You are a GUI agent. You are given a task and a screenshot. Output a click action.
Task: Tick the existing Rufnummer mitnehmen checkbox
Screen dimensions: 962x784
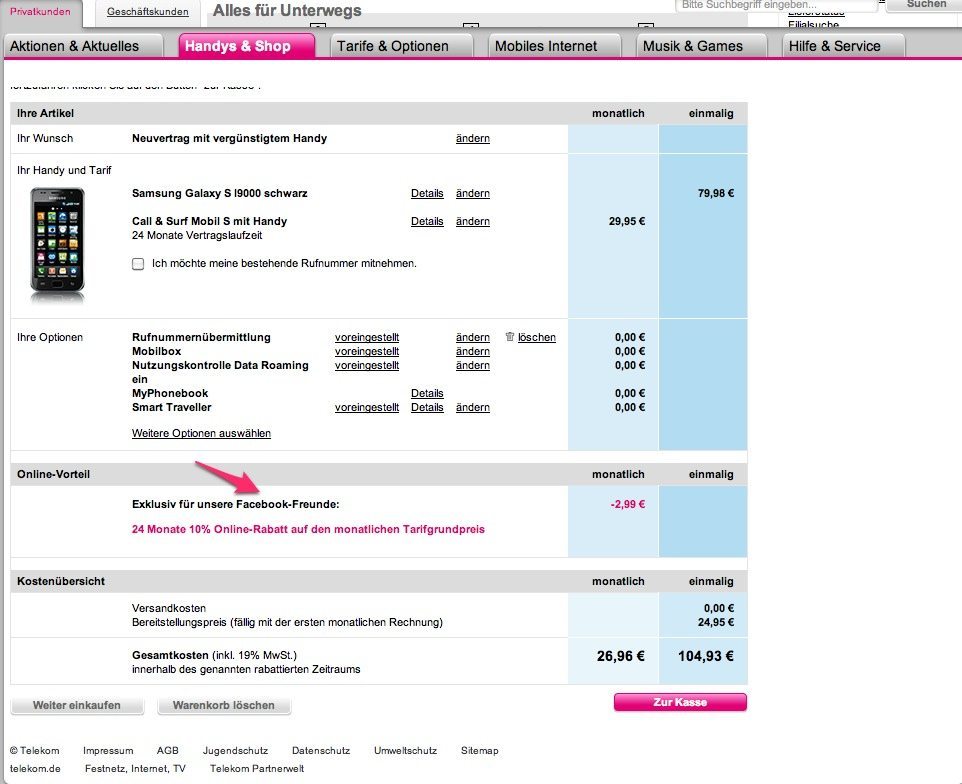click(x=138, y=264)
